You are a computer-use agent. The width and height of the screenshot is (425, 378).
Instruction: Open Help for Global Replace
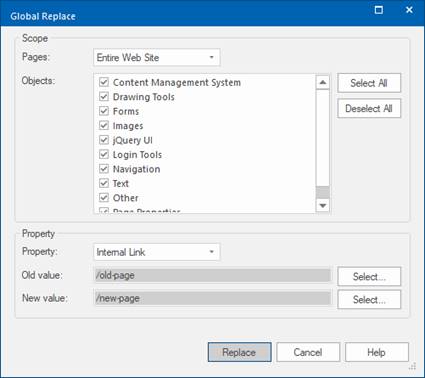pos(377,352)
